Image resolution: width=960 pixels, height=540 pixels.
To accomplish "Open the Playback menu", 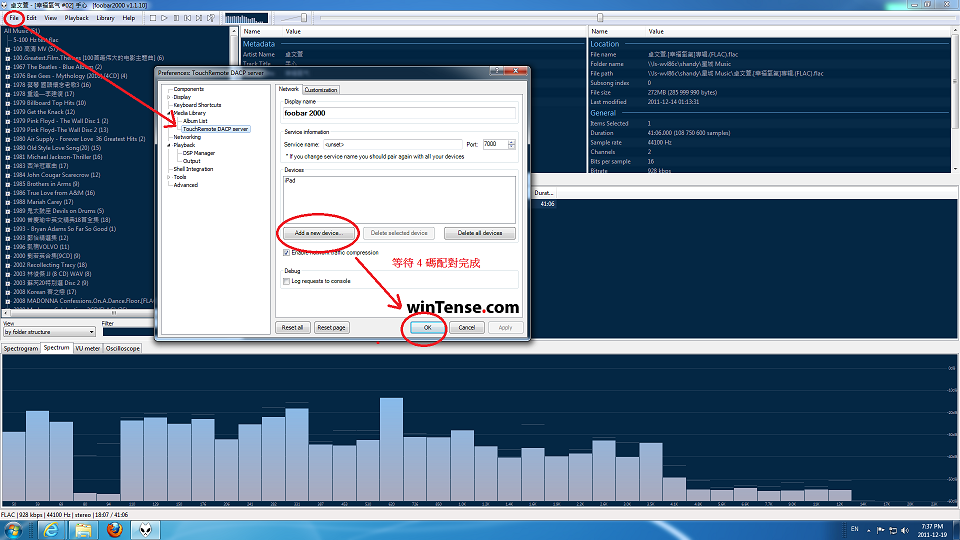I will coord(77,18).
